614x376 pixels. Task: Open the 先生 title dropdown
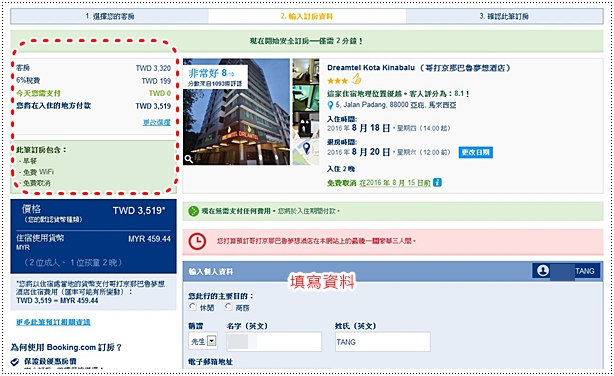coord(203,341)
